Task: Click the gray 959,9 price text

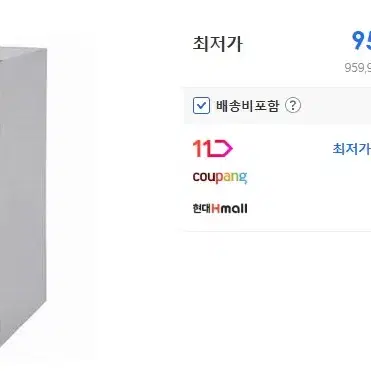Action: (x=358, y=68)
